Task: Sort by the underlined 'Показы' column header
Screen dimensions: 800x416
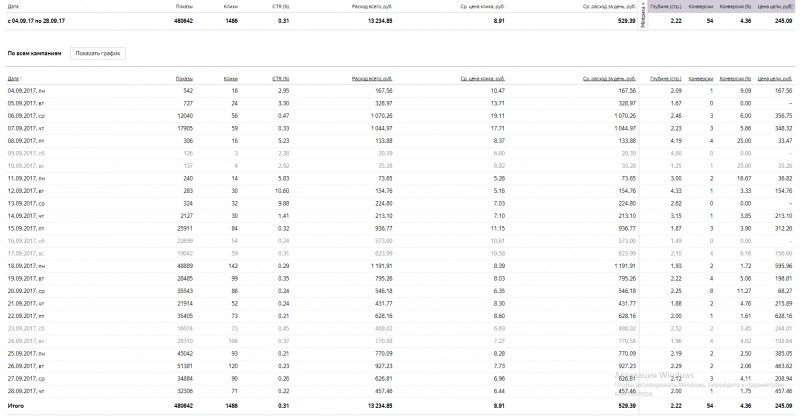Action: pos(183,78)
